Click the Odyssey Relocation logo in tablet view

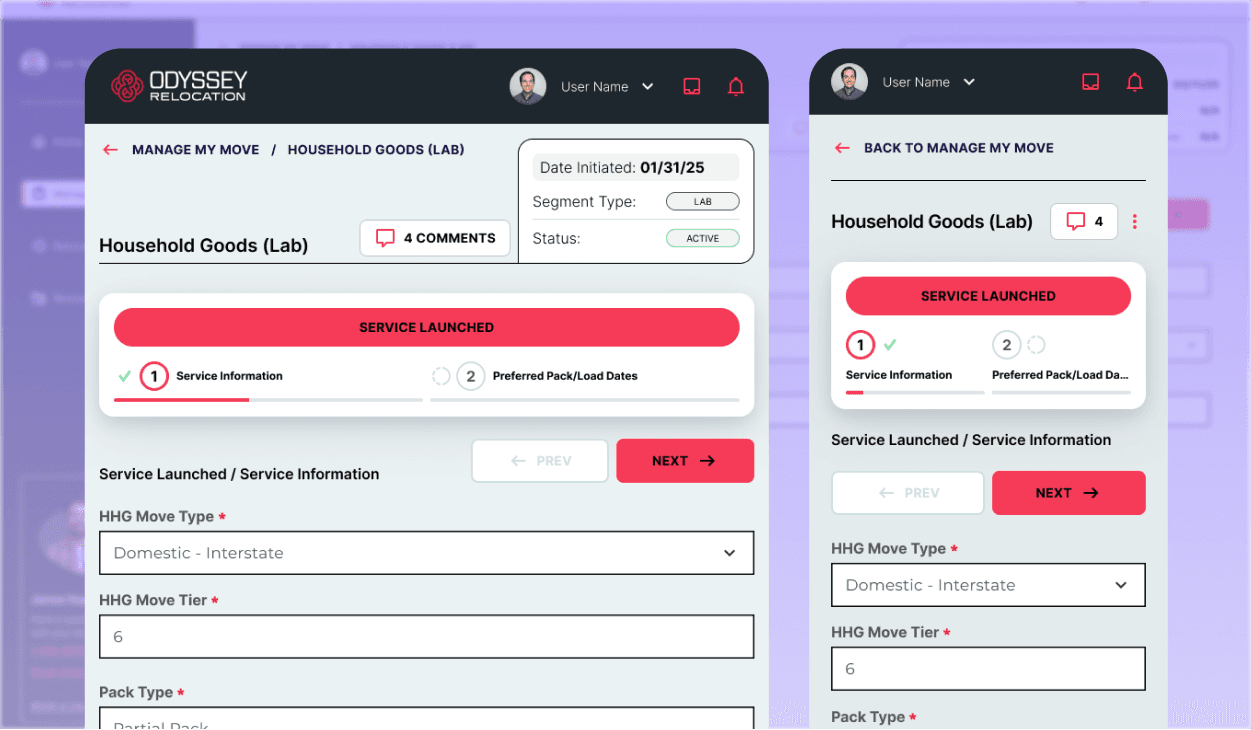pos(178,86)
